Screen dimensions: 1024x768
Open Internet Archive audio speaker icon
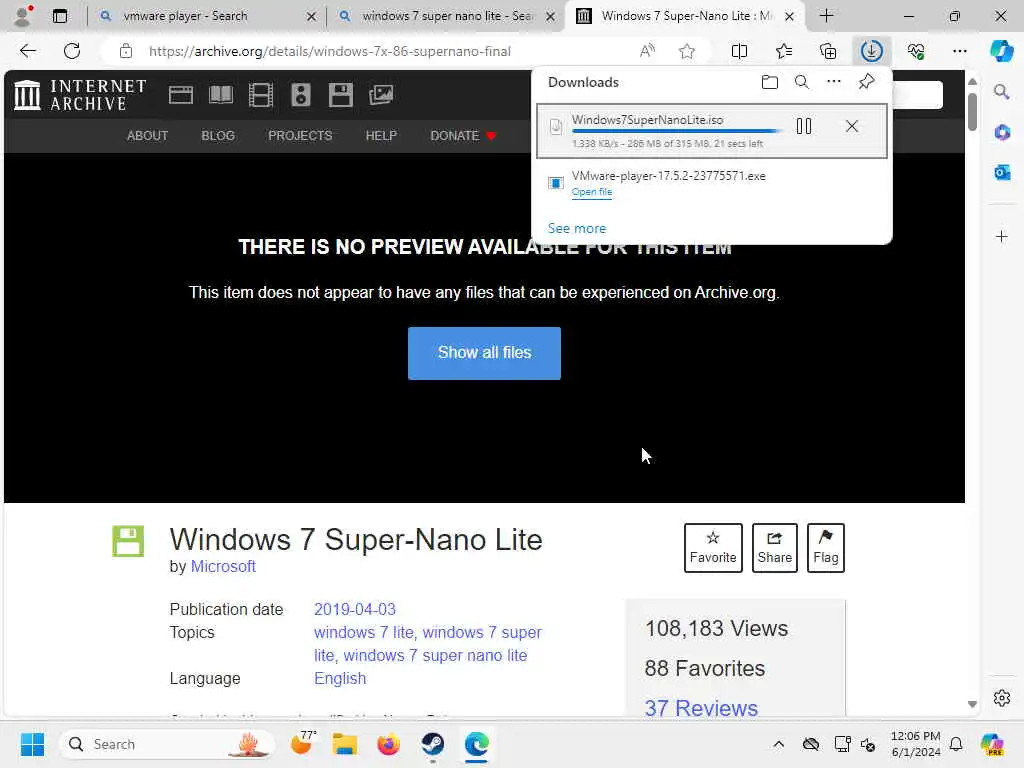tap(300, 95)
